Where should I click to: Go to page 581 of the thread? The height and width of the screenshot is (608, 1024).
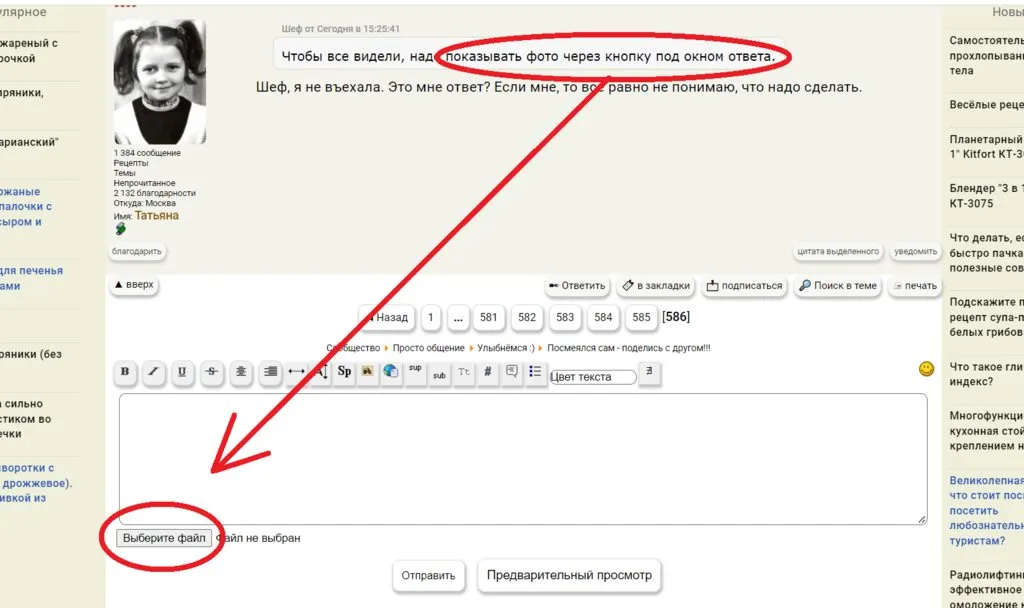(489, 317)
